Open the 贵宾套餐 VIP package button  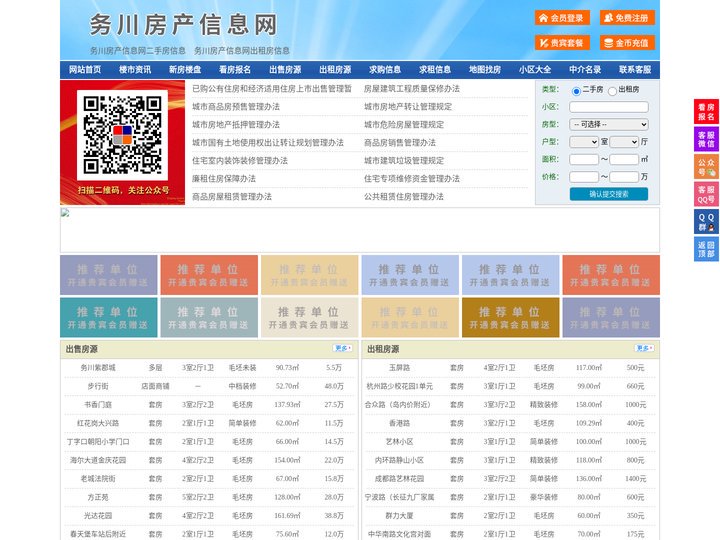click(562, 43)
